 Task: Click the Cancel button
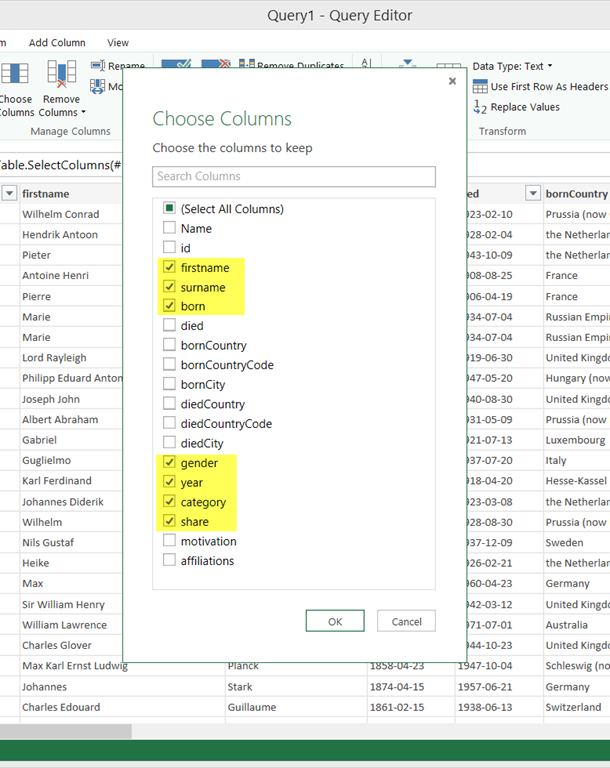point(406,621)
